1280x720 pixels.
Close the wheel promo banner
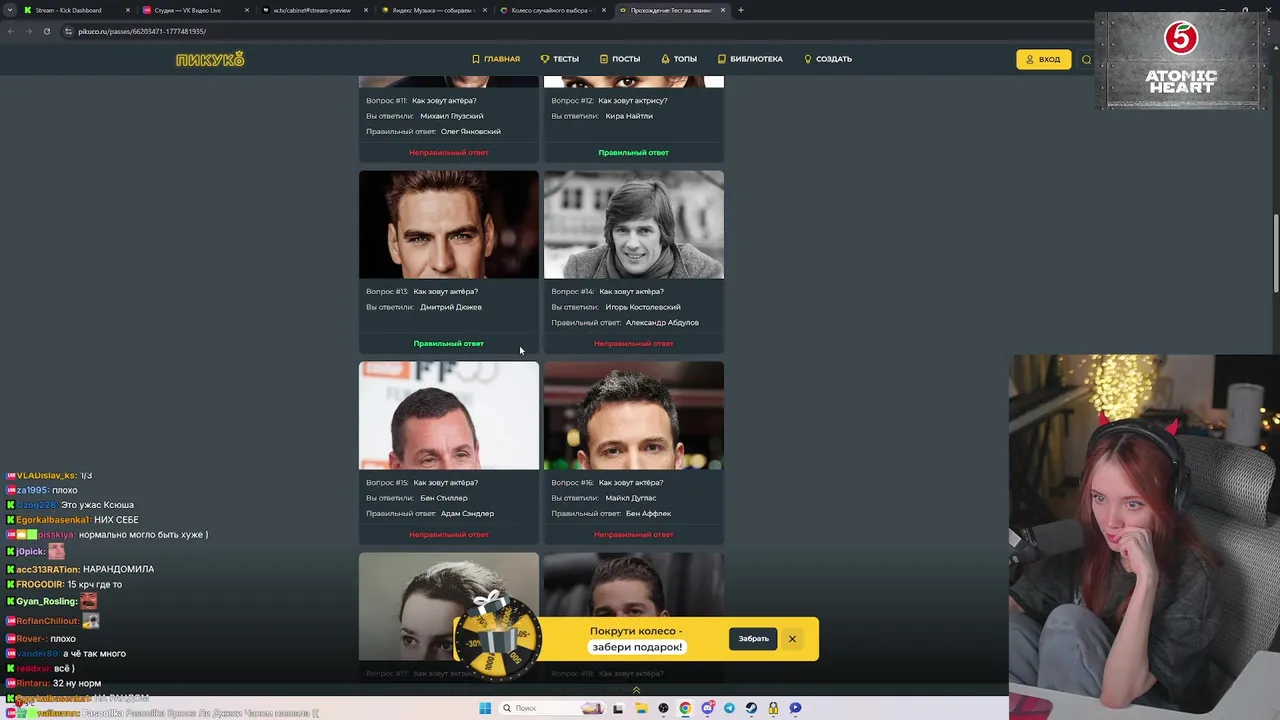pyautogui.click(x=791, y=639)
